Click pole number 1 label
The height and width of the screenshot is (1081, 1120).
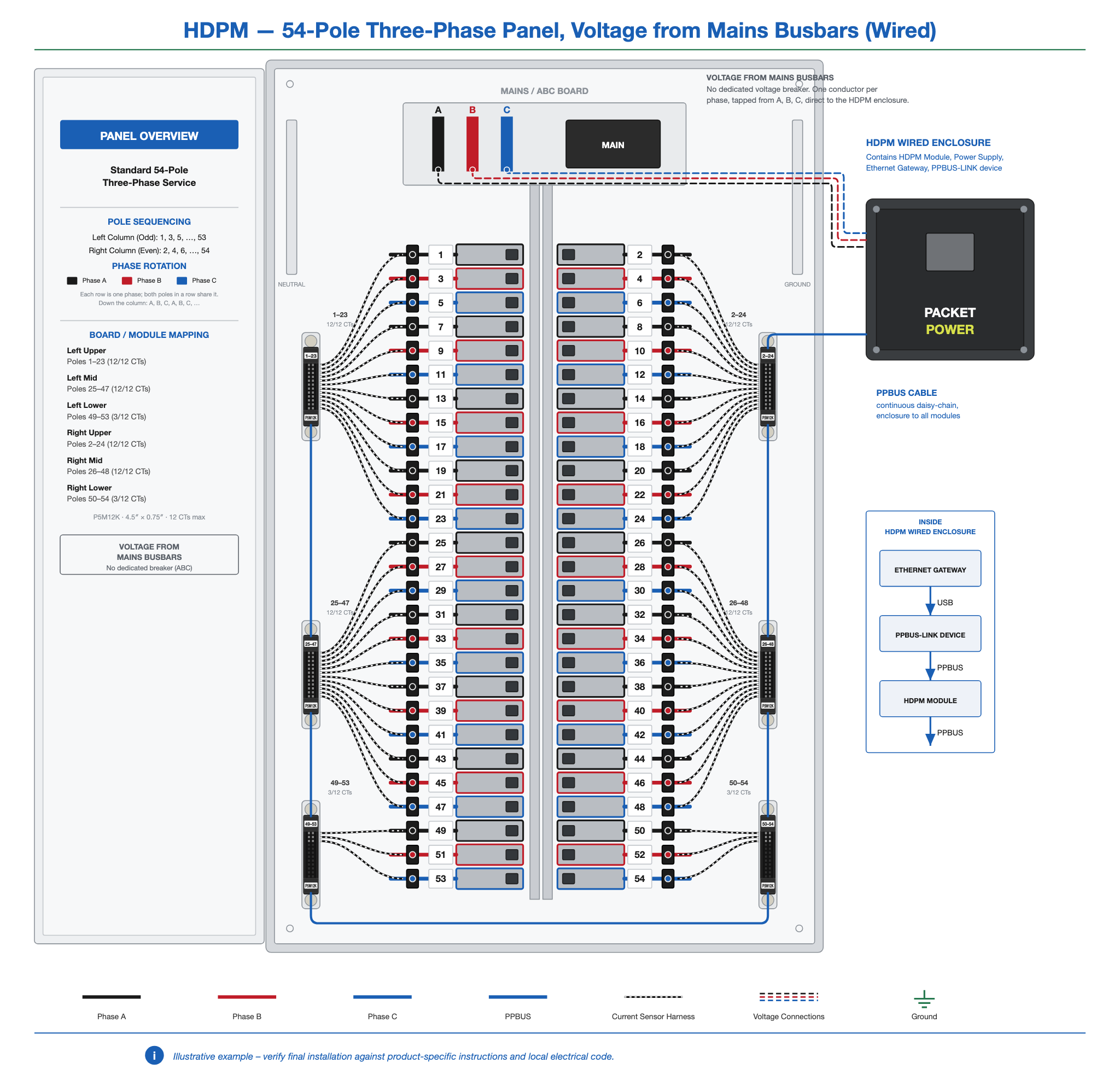(x=441, y=255)
